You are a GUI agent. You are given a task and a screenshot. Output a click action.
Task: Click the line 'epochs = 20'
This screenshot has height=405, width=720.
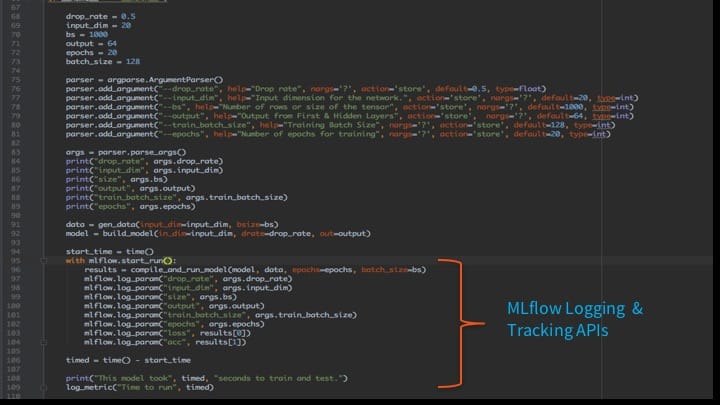click(91, 52)
